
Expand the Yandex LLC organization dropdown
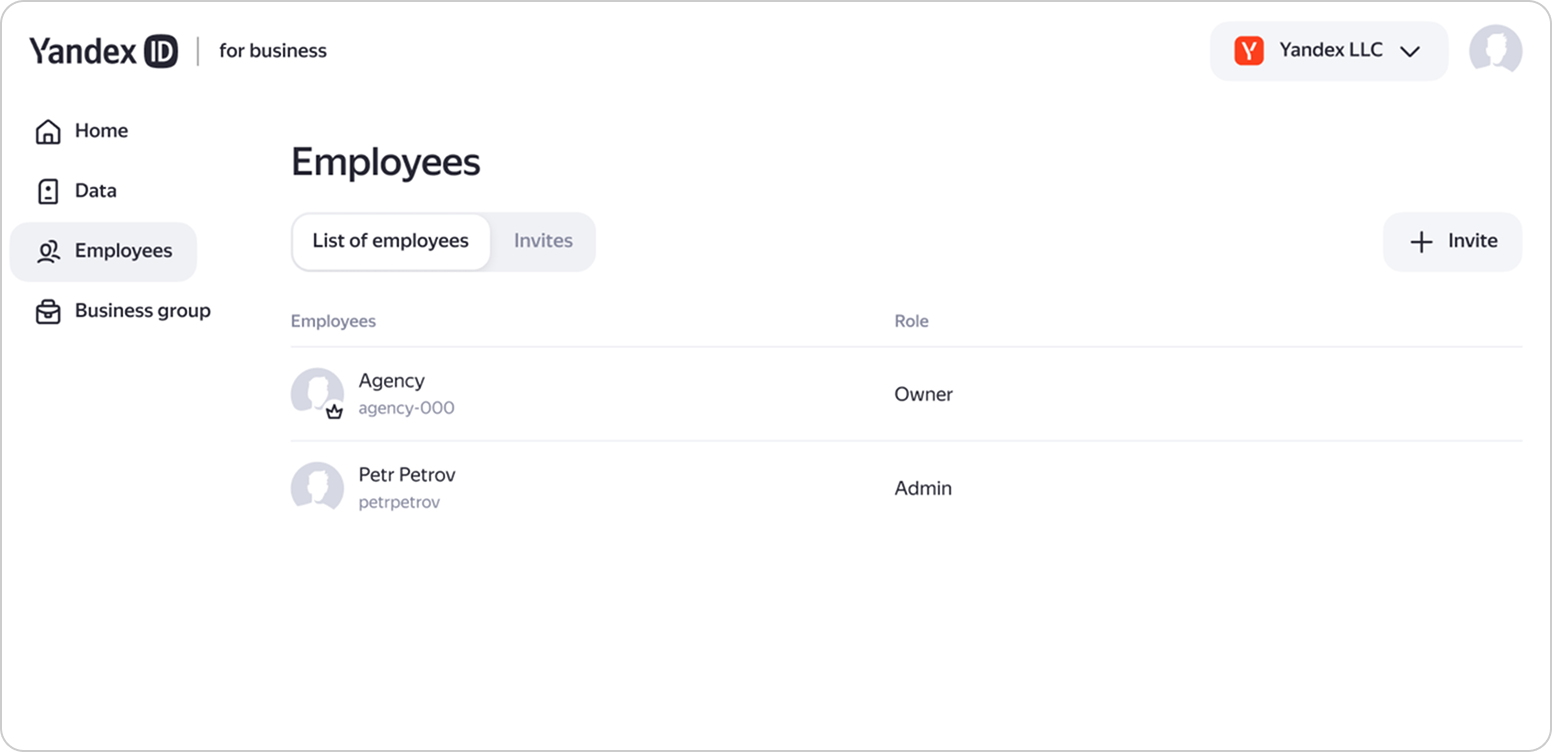pyautogui.click(x=1328, y=51)
